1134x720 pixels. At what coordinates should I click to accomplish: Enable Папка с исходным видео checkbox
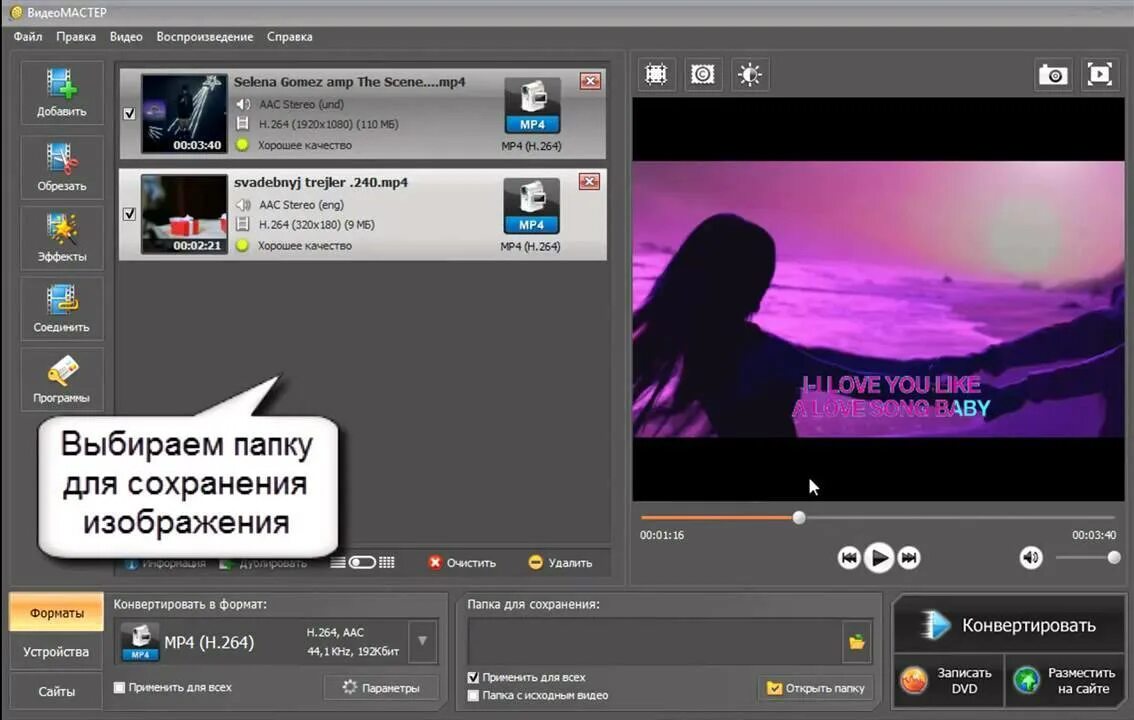pyautogui.click(x=473, y=695)
